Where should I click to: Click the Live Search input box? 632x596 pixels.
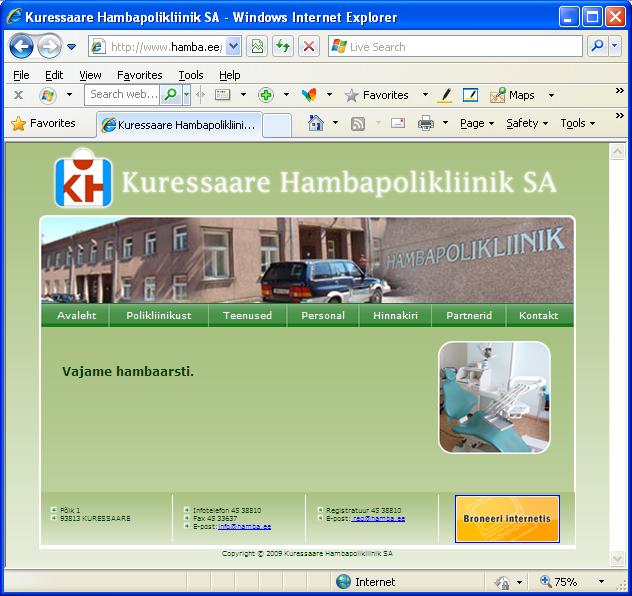pos(455,47)
